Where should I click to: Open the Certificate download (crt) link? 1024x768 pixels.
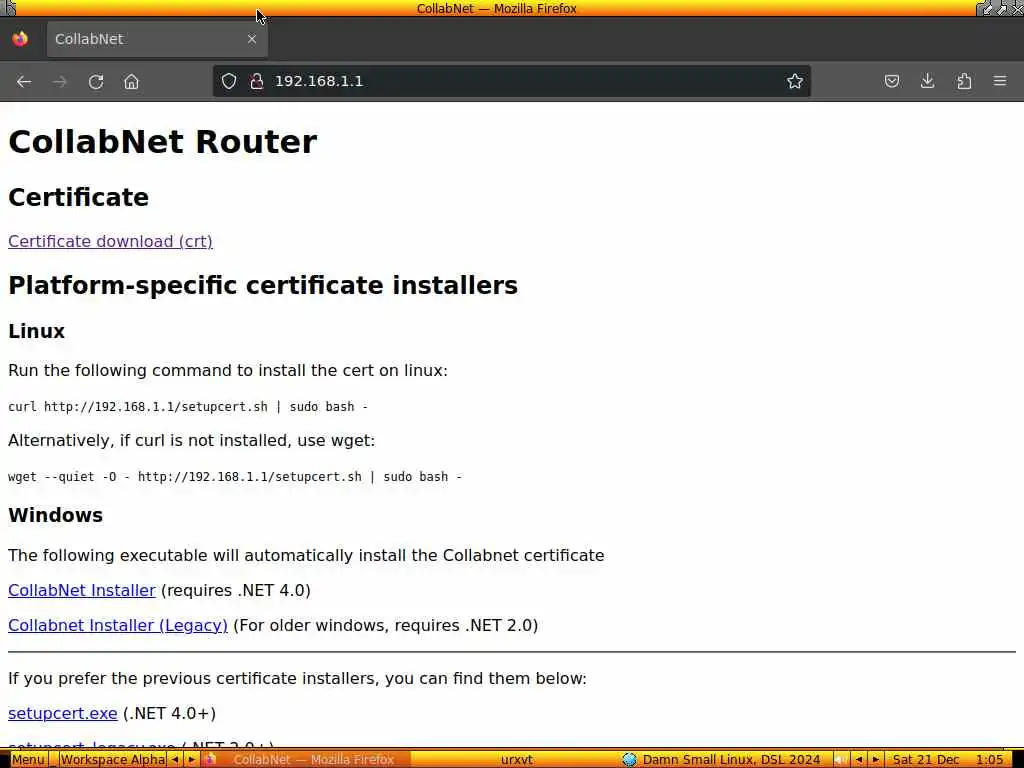(110, 241)
